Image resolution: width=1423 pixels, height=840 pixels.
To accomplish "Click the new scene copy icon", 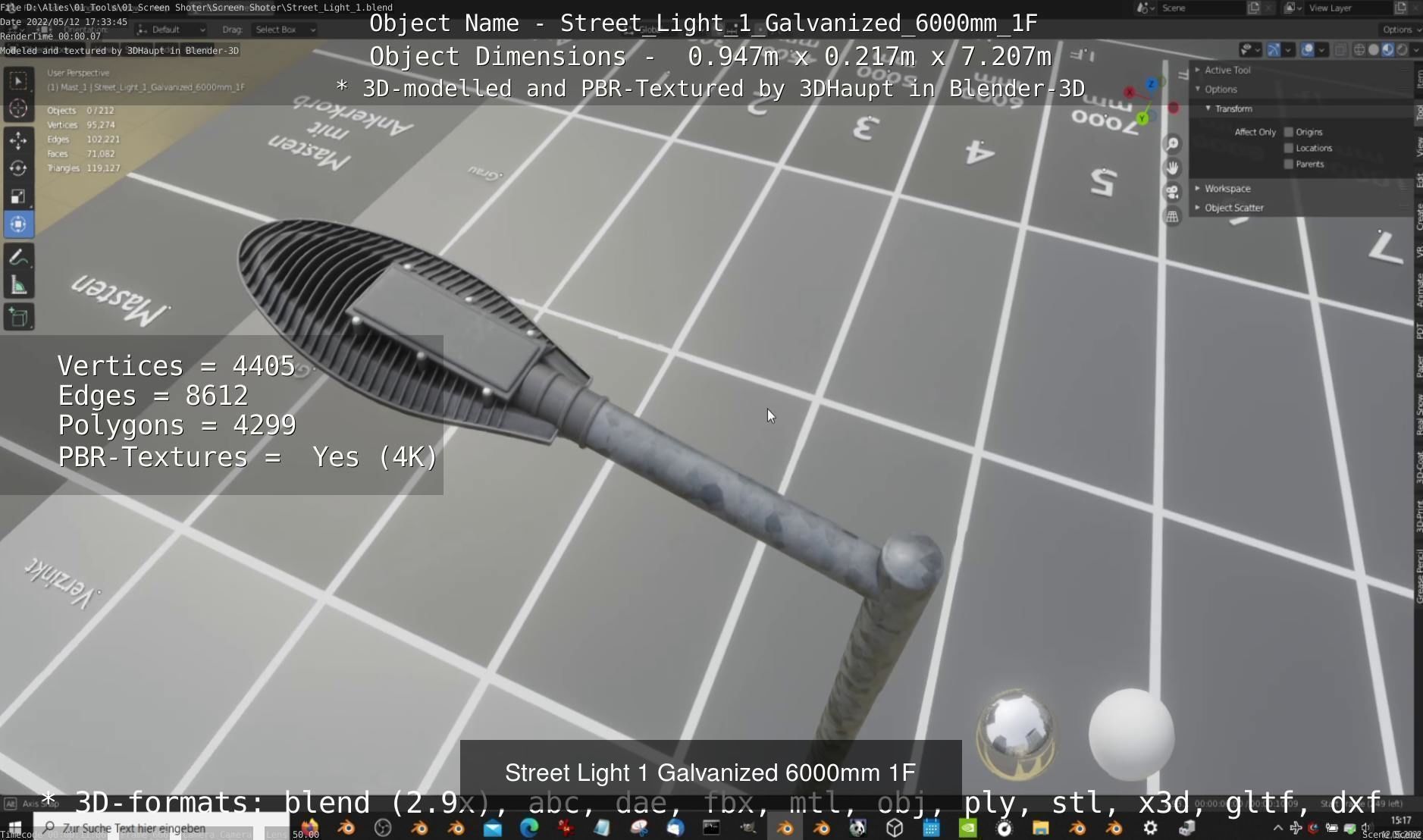I will (x=1254, y=8).
